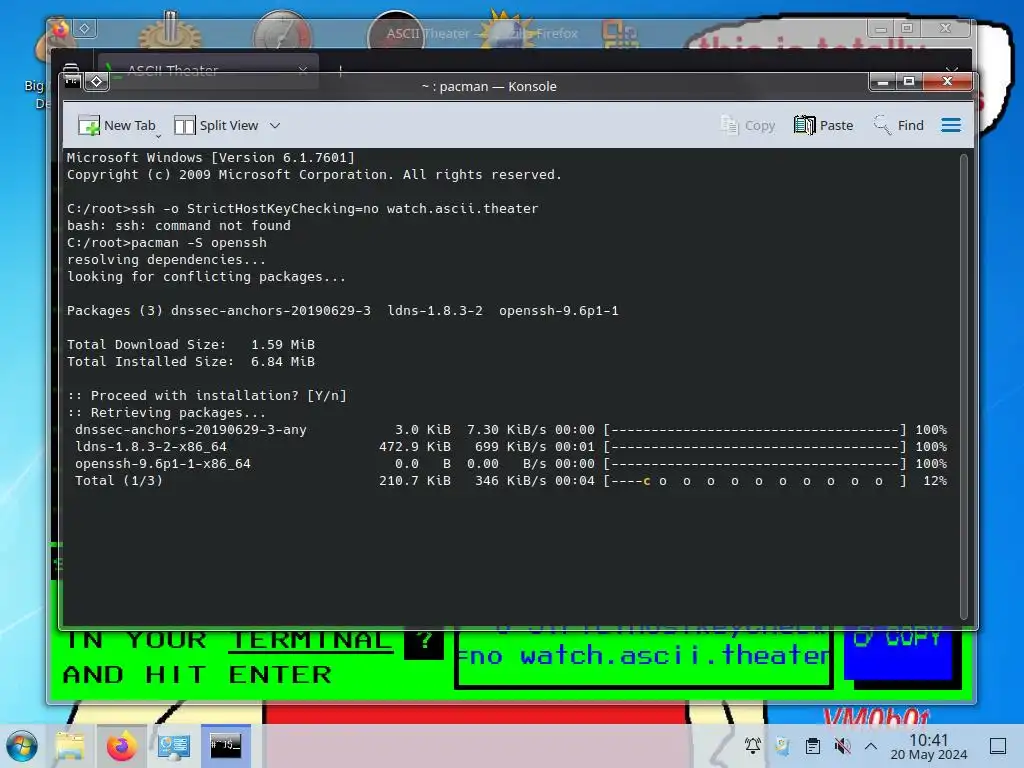The height and width of the screenshot is (768, 1024).
Task: Click the 'Proceed with installation? [Y/n]' line
Action: coord(206,395)
